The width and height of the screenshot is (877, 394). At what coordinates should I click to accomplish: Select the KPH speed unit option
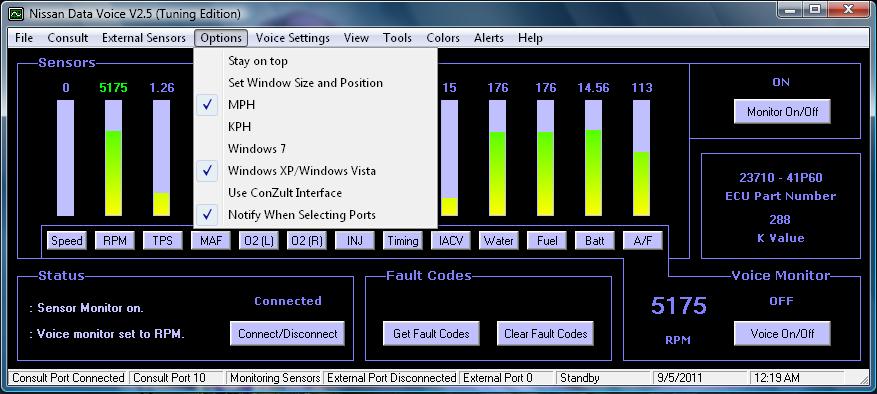tap(315, 127)
